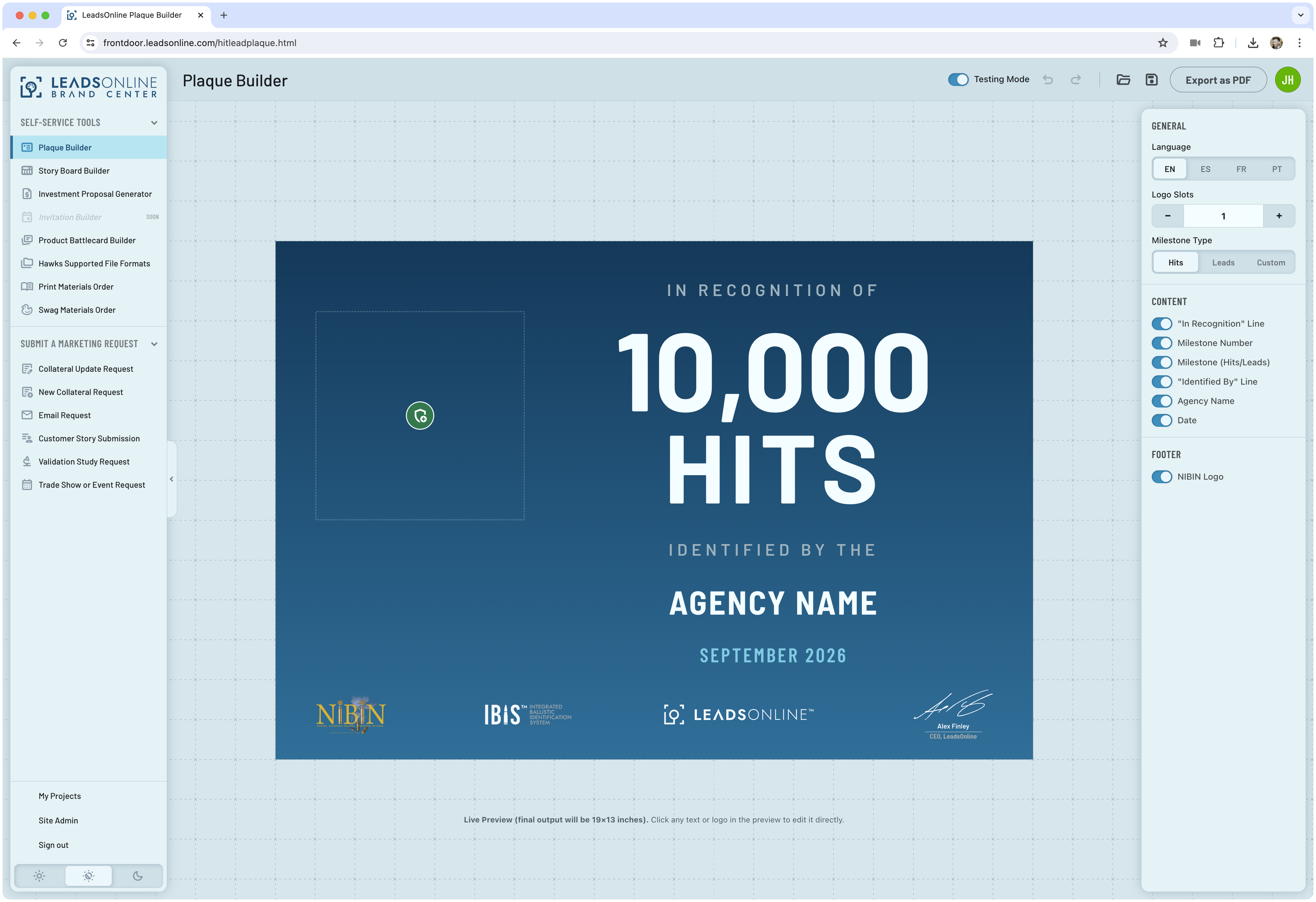Set milestone type to Hits
This screenshot has width=1316, height=902.
coord(1175,263)
